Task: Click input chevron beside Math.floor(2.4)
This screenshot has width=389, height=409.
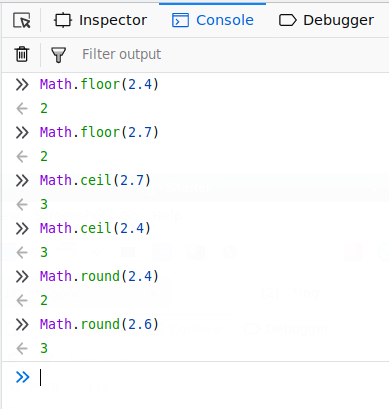Action: (x=22, y=84)
